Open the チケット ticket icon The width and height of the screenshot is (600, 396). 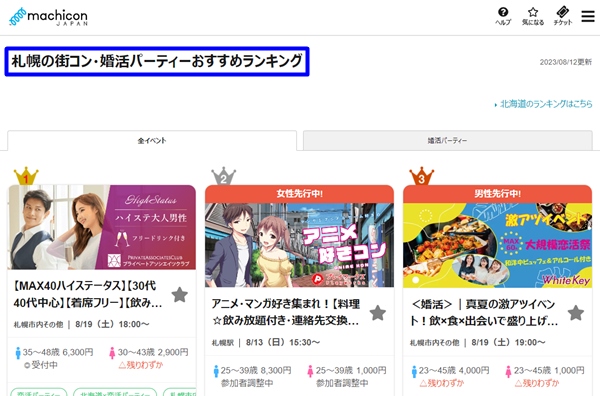point(562,16)
